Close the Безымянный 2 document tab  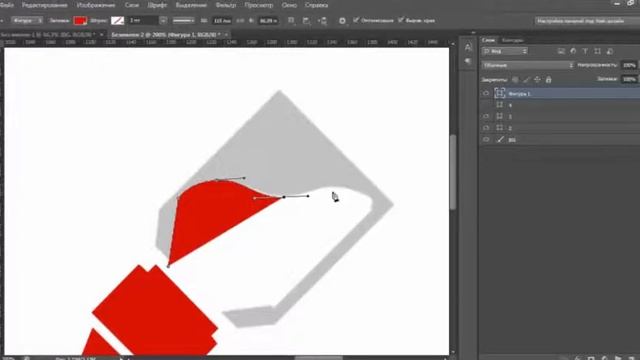(x=226, y=35)
